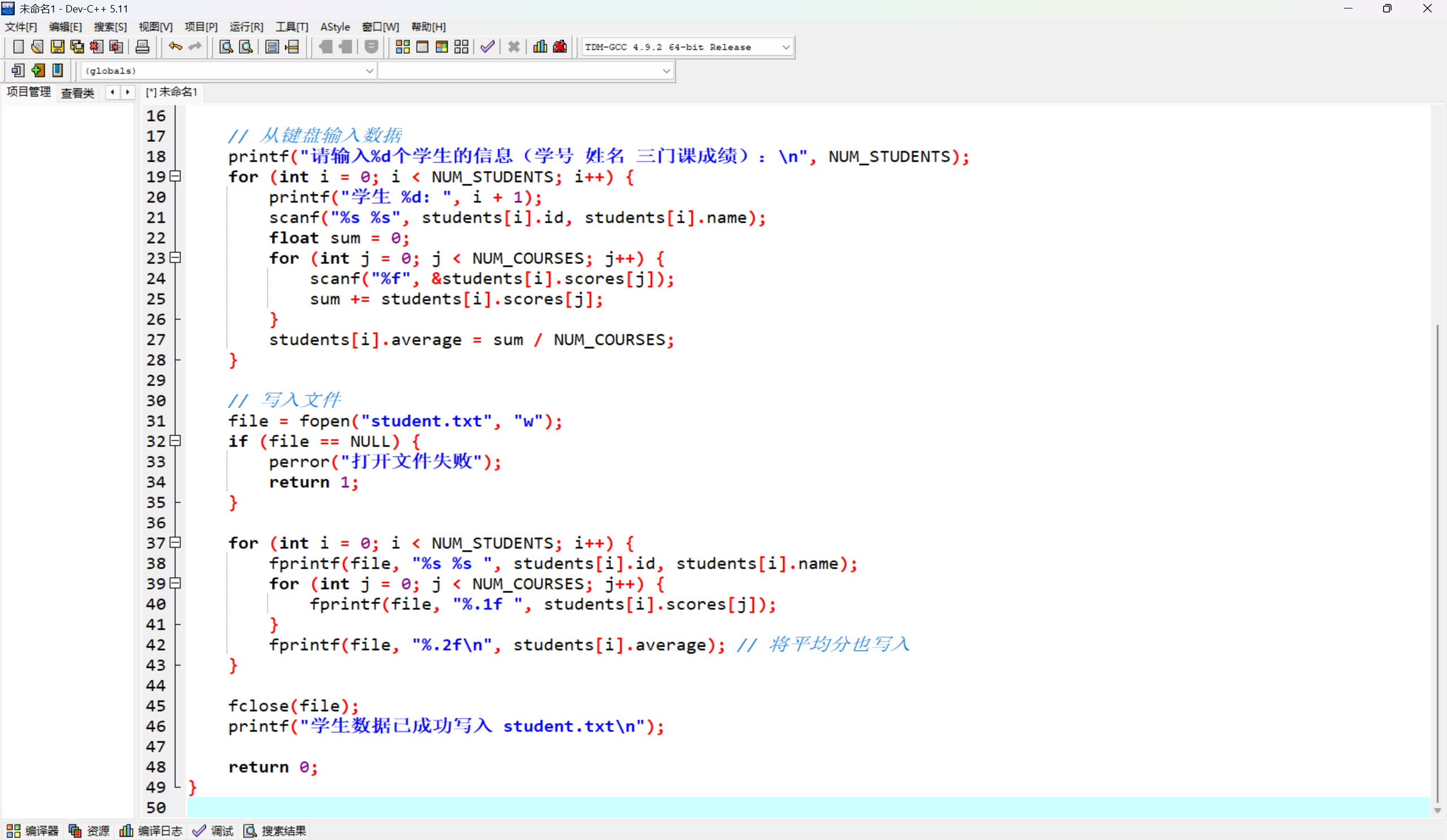Open the AStyle menu
The height and width of the screenshot is (840, 1447).
click(335, 27)
